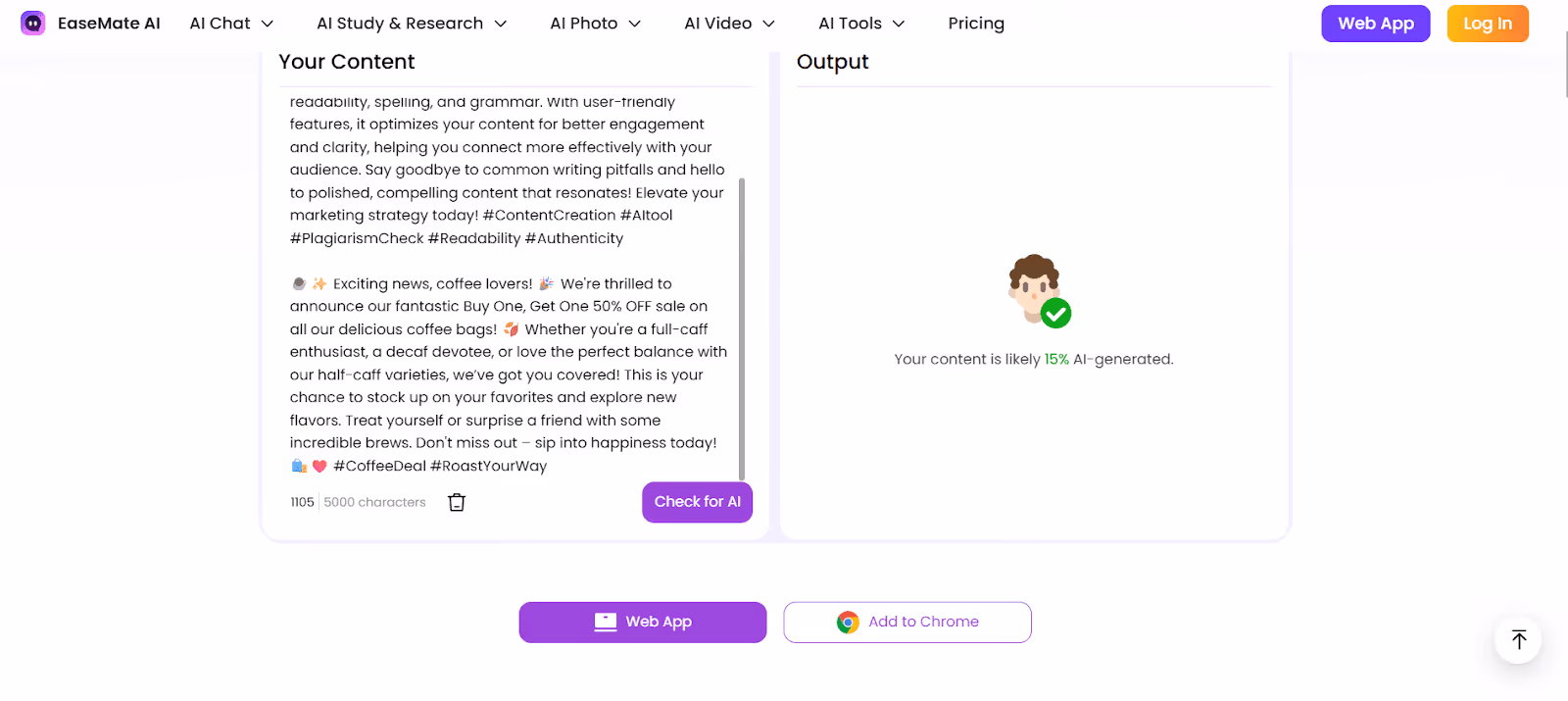Click the green 15% percentage result
Image resolution: width=1568 pixels, height=701 pixels.
pyautogui.click(x=1056, y=358)
